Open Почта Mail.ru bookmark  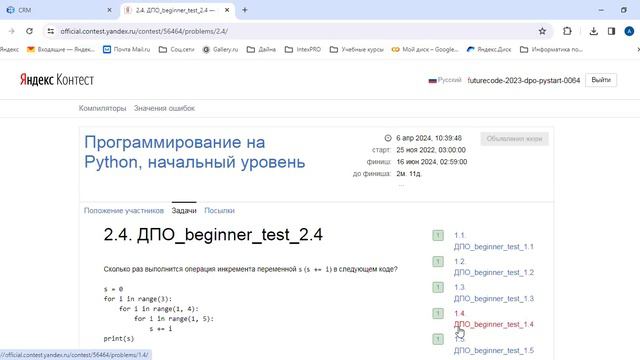click(x=126, y=49)
